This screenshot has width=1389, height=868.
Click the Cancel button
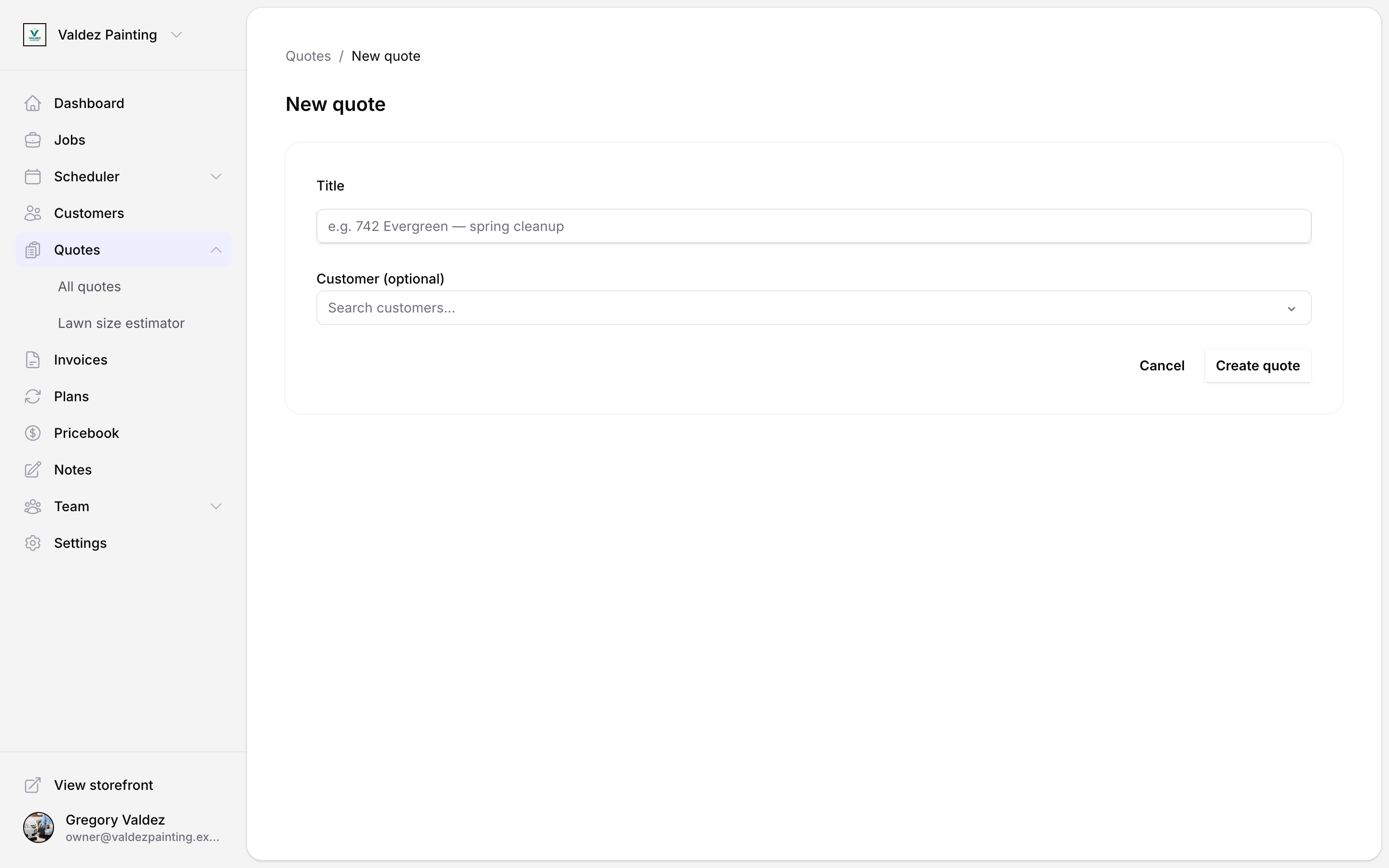[1162, 366]
